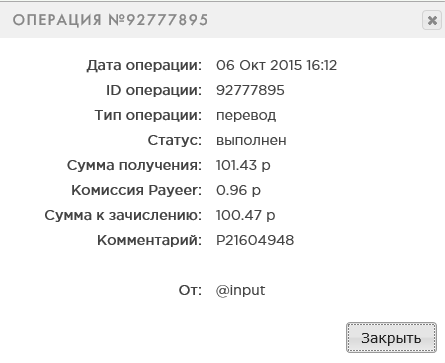The image size is (445, 363).
Task: Click the ID операции label
Action: (154, 91)
